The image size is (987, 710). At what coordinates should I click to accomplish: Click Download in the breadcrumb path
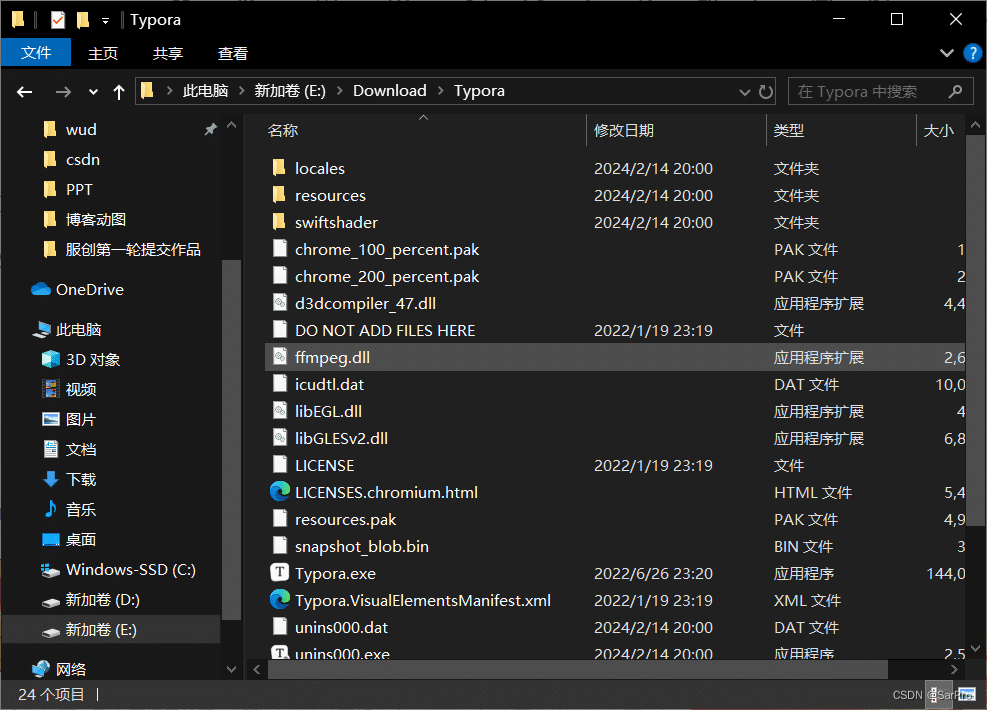(x=389, y=91)
